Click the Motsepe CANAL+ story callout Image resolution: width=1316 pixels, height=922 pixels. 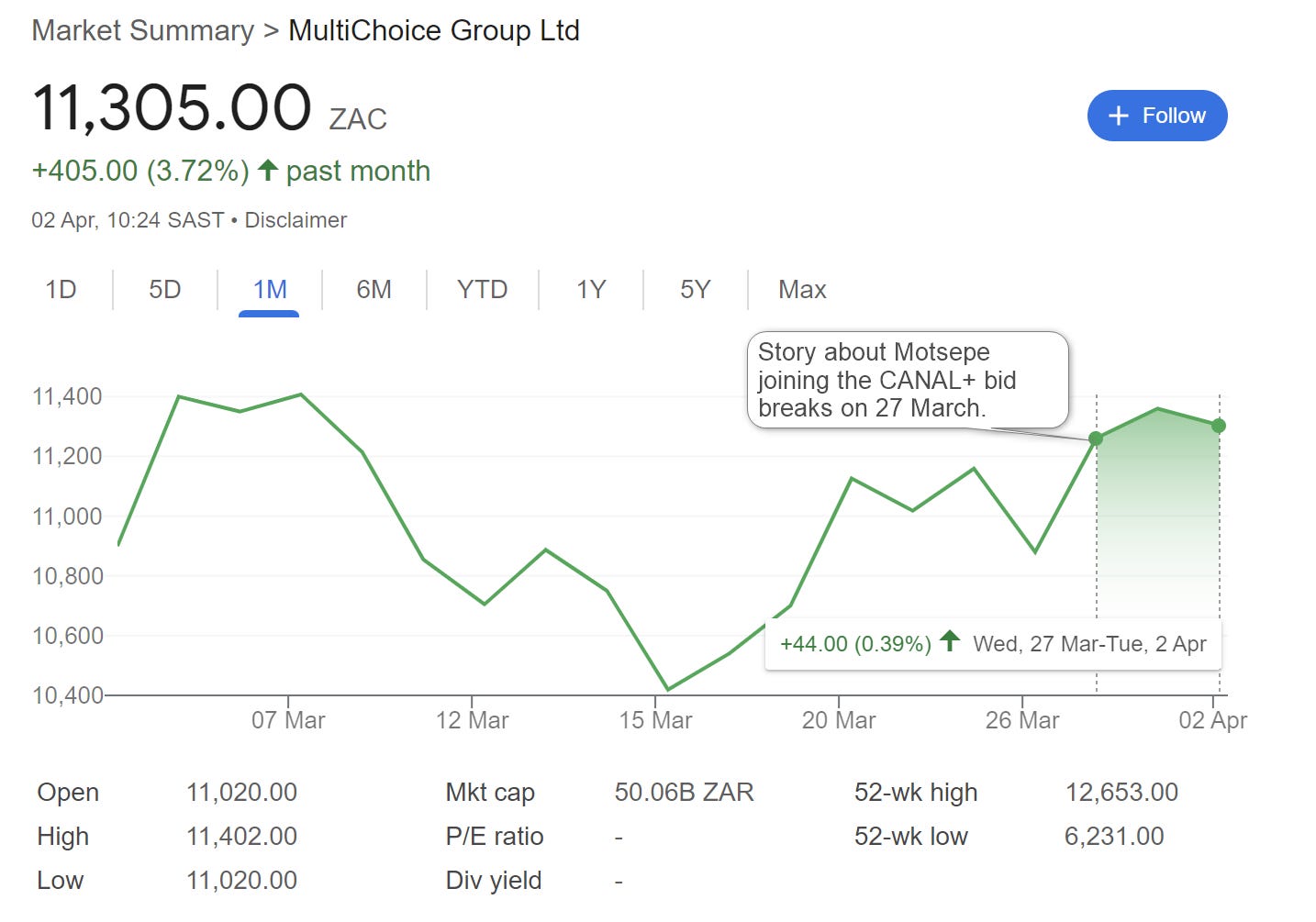coord(909,380)
